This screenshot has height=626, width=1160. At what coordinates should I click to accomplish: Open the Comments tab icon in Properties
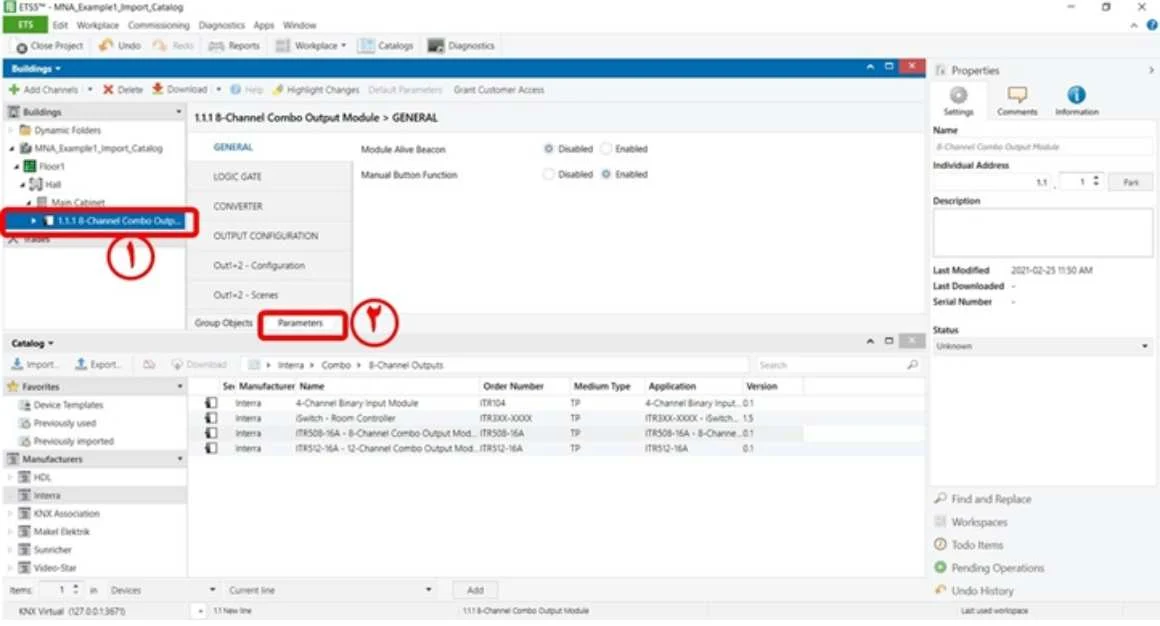point(1017,95)
